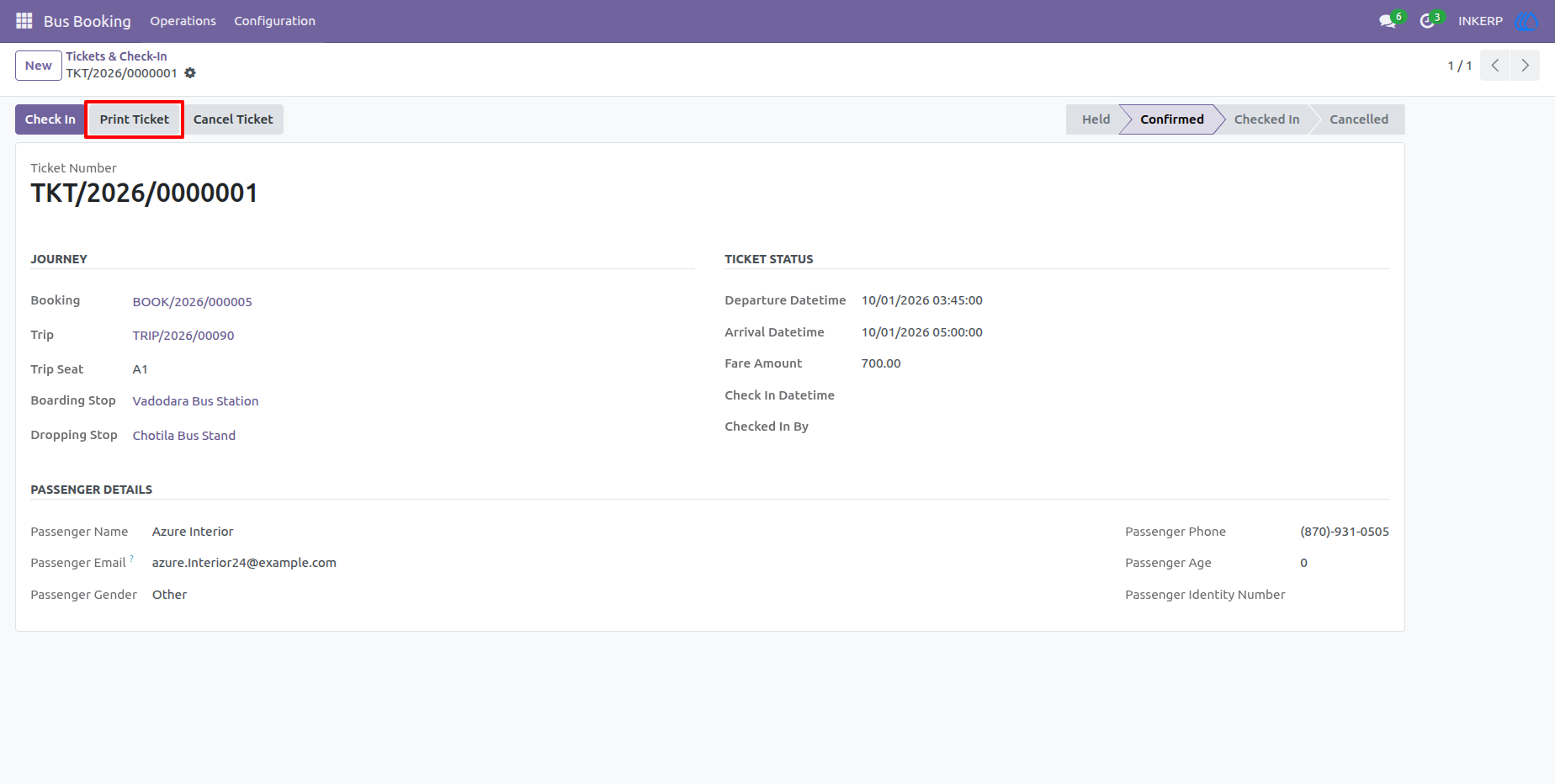Click the user avatar icon
Screen dimensions: 1555x784
1526,21
